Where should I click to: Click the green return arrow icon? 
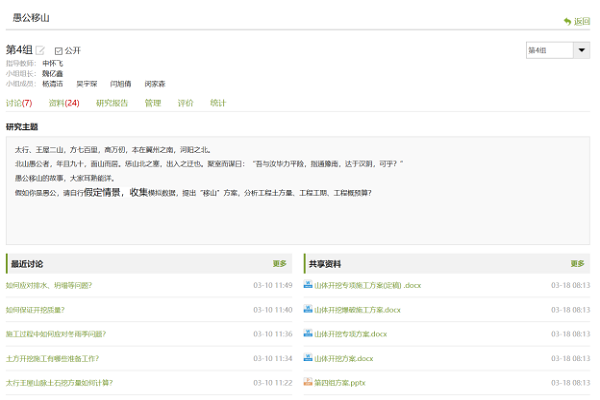click(568, 21)
